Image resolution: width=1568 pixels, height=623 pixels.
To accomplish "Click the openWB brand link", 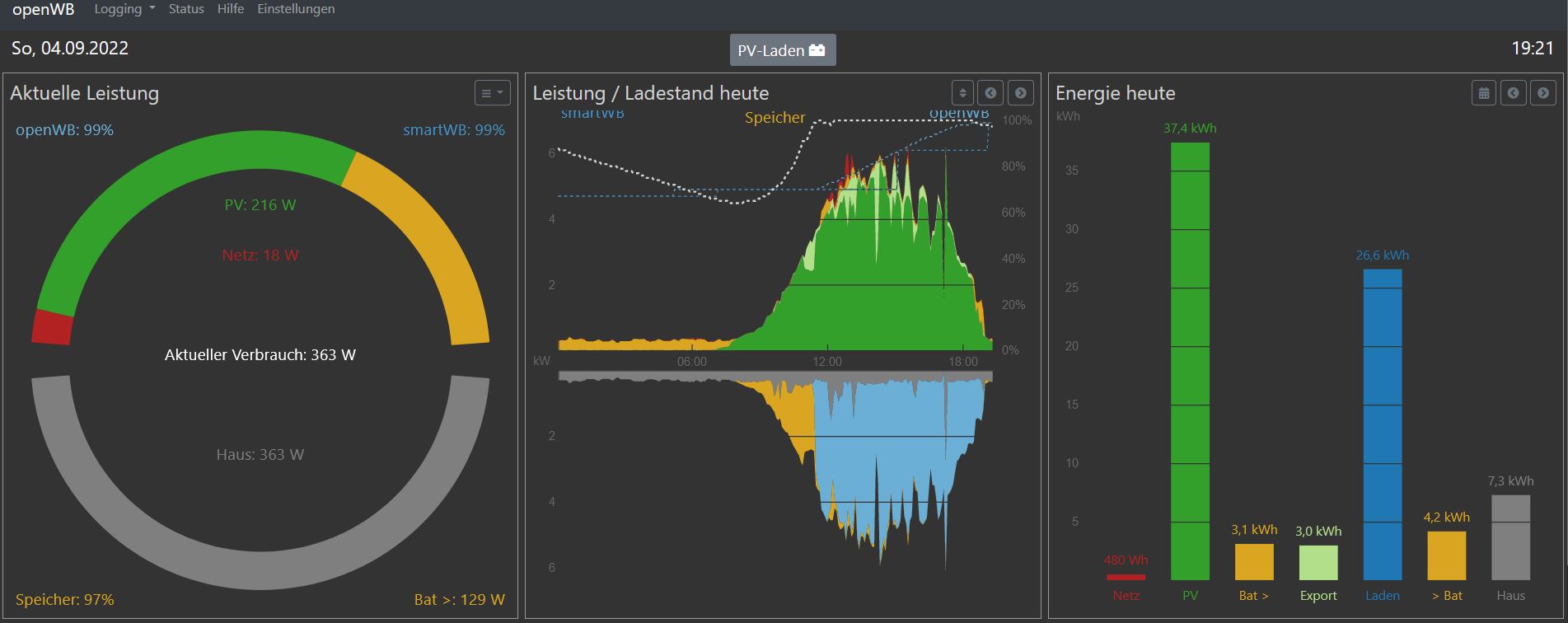I will (x=43, y=9).
